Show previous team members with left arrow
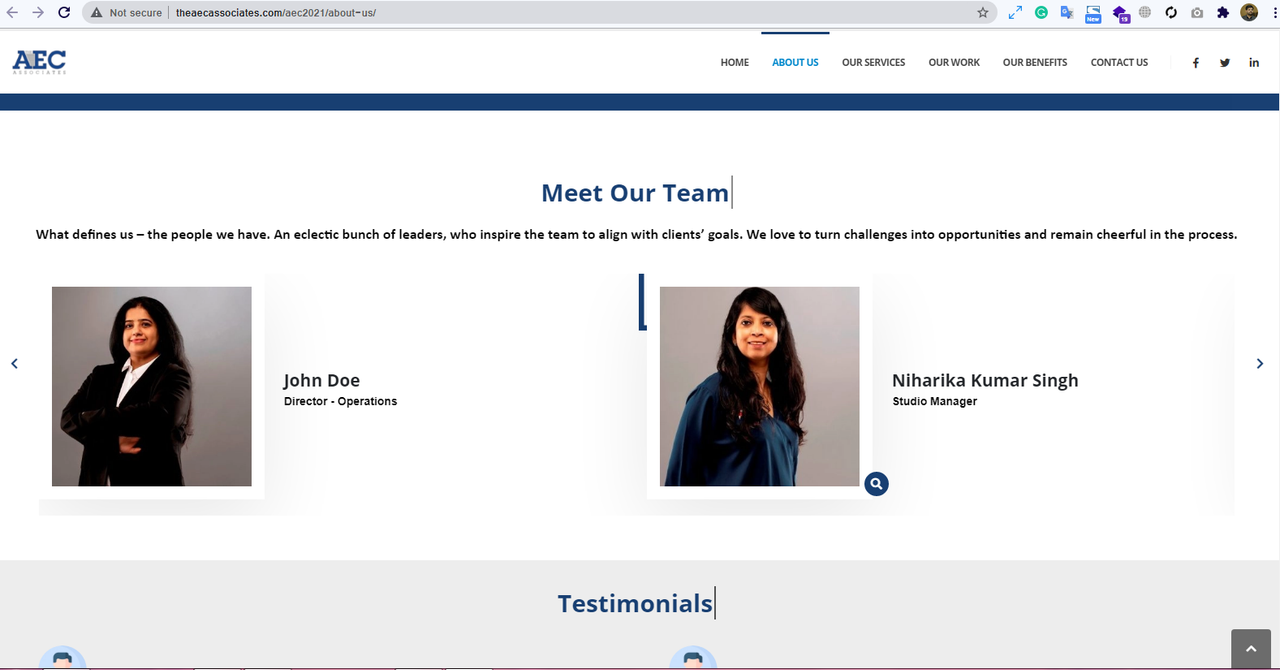Viewport: 1280px width, 670px height. click(14, 363)
